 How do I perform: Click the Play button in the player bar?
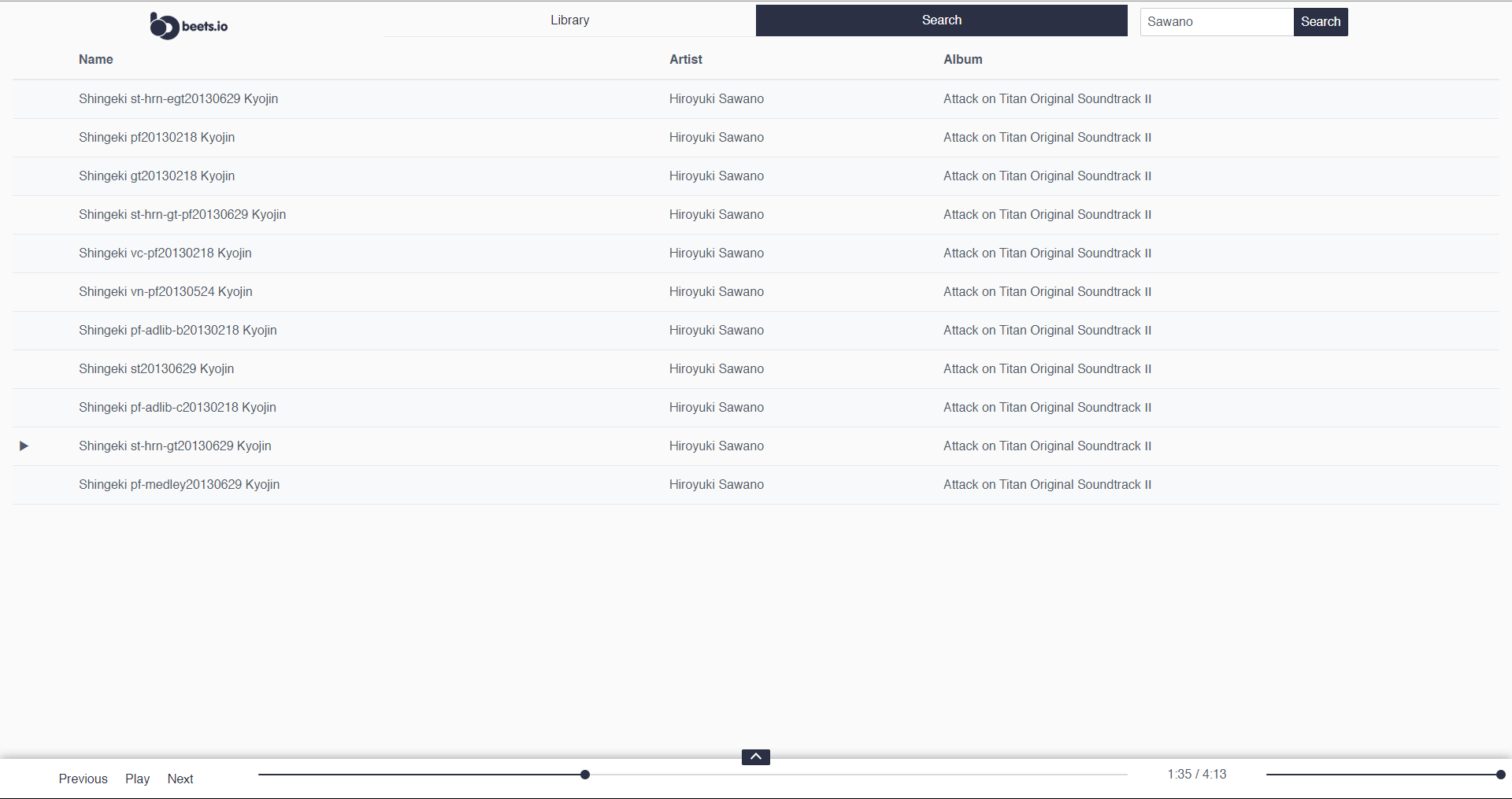tap(137, 779)
